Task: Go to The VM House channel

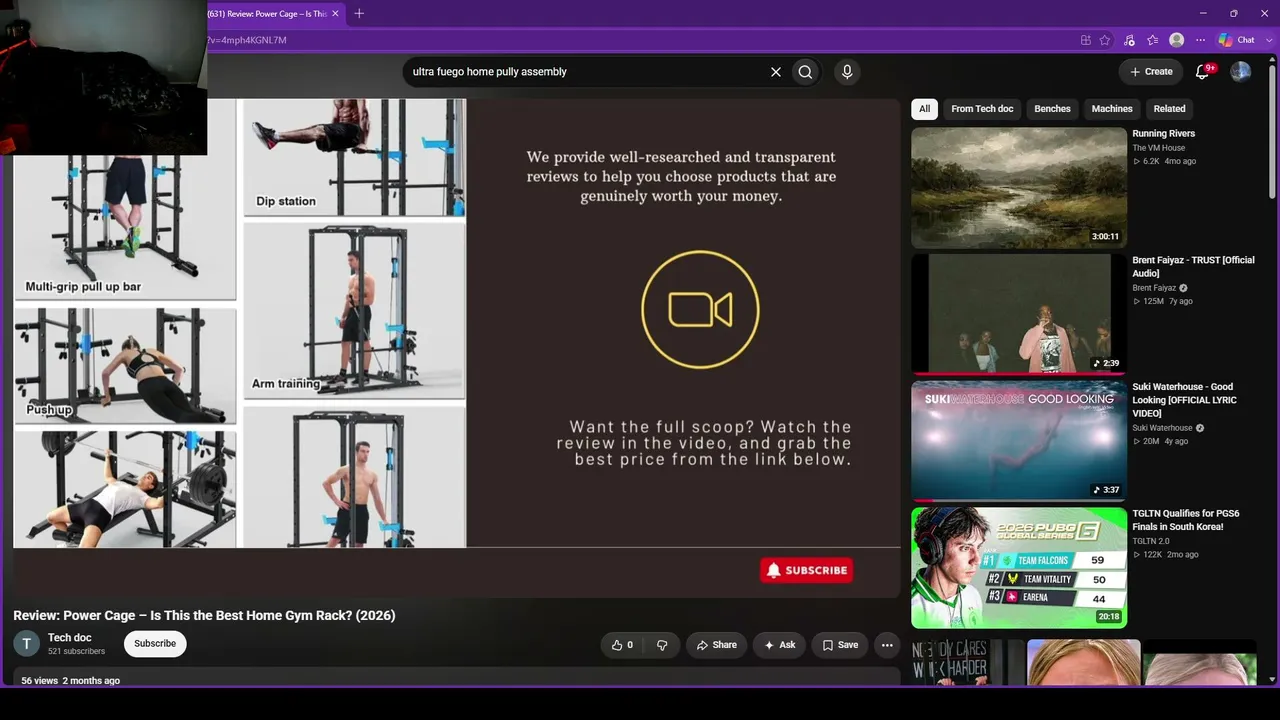Action: [x=1158, y=148]
